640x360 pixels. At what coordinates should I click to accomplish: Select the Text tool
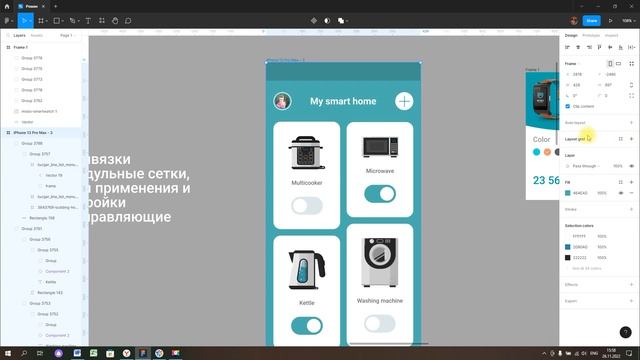click(88, 20)
